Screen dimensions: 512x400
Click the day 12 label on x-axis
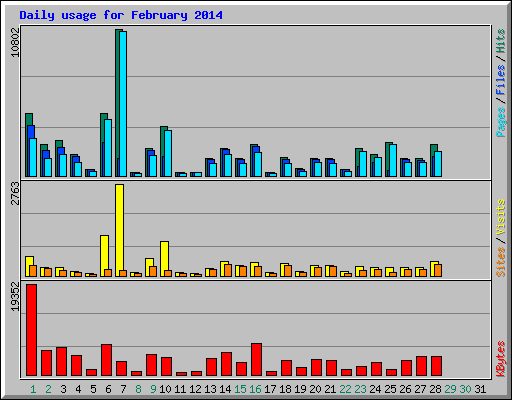[x=195, y=389]
